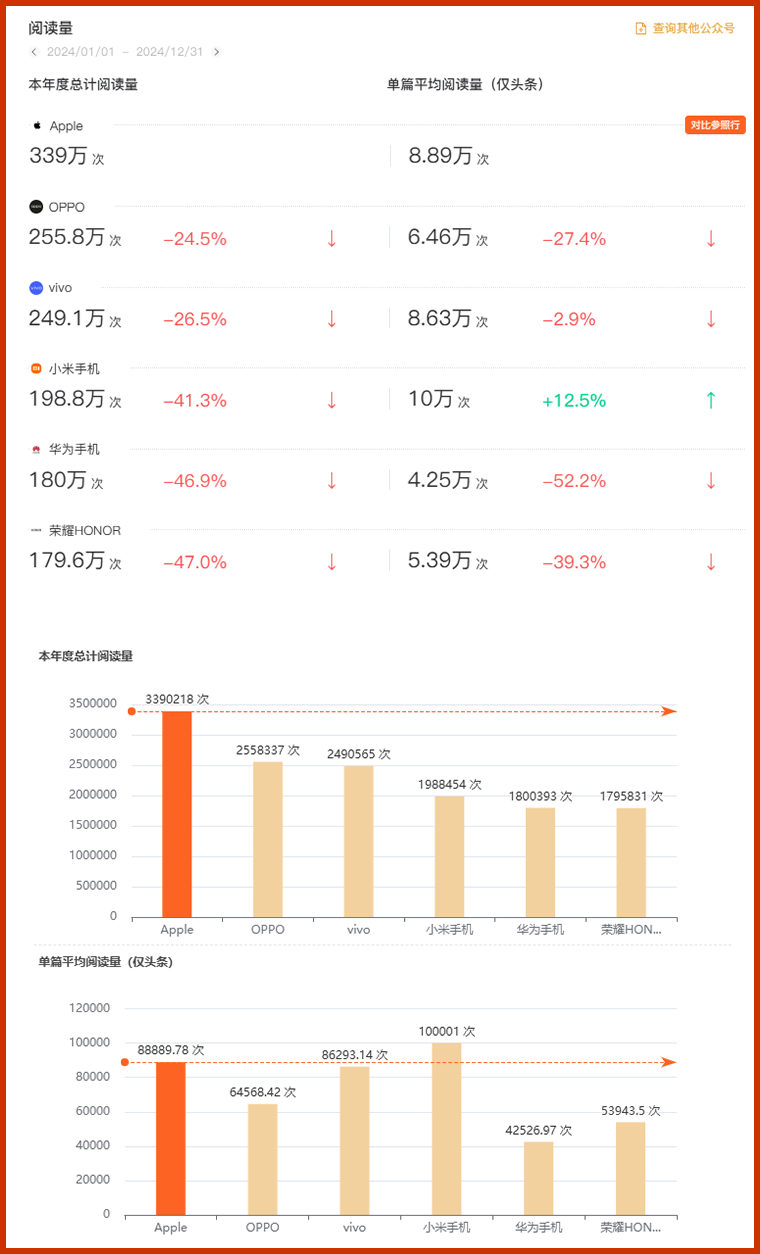Click the Apple total value 339万
This screenshot has height=1254, width=760.
pos(58,156)
